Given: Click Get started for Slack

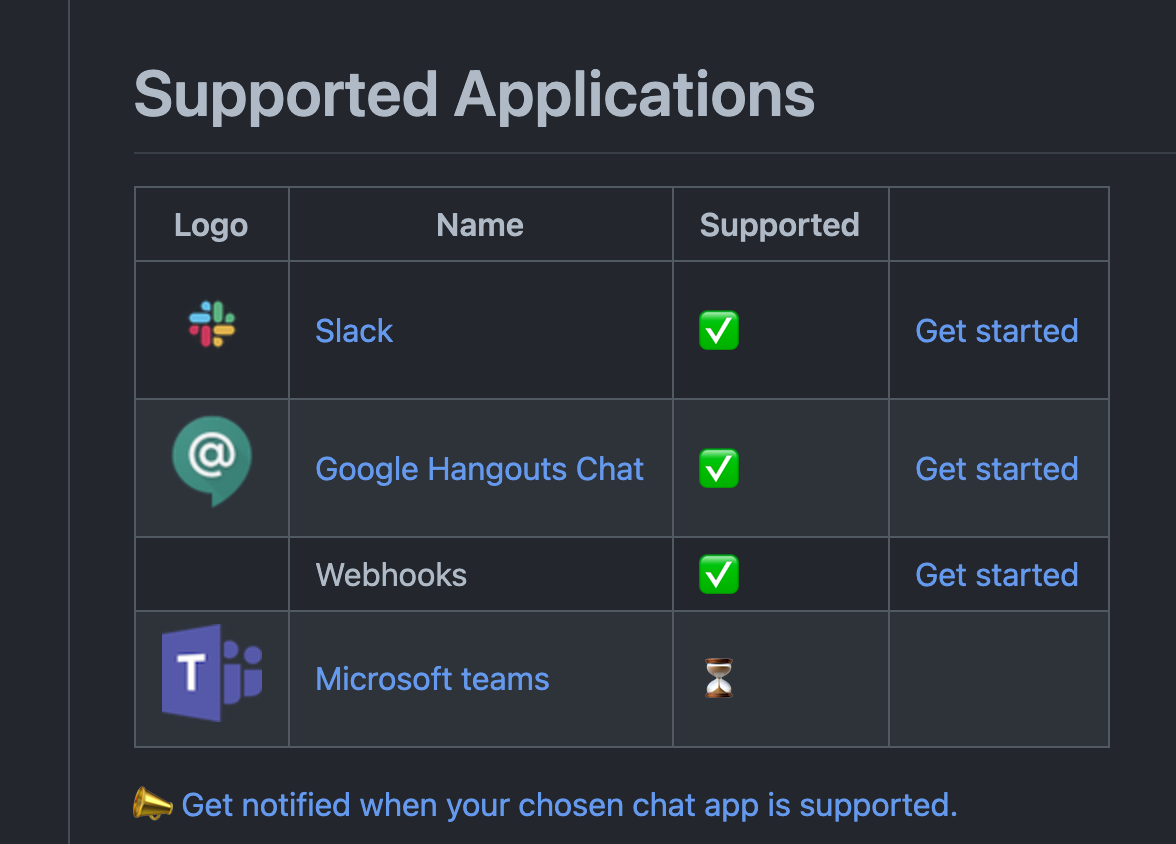Looking at the screenshot, I should tap(997, 331).
